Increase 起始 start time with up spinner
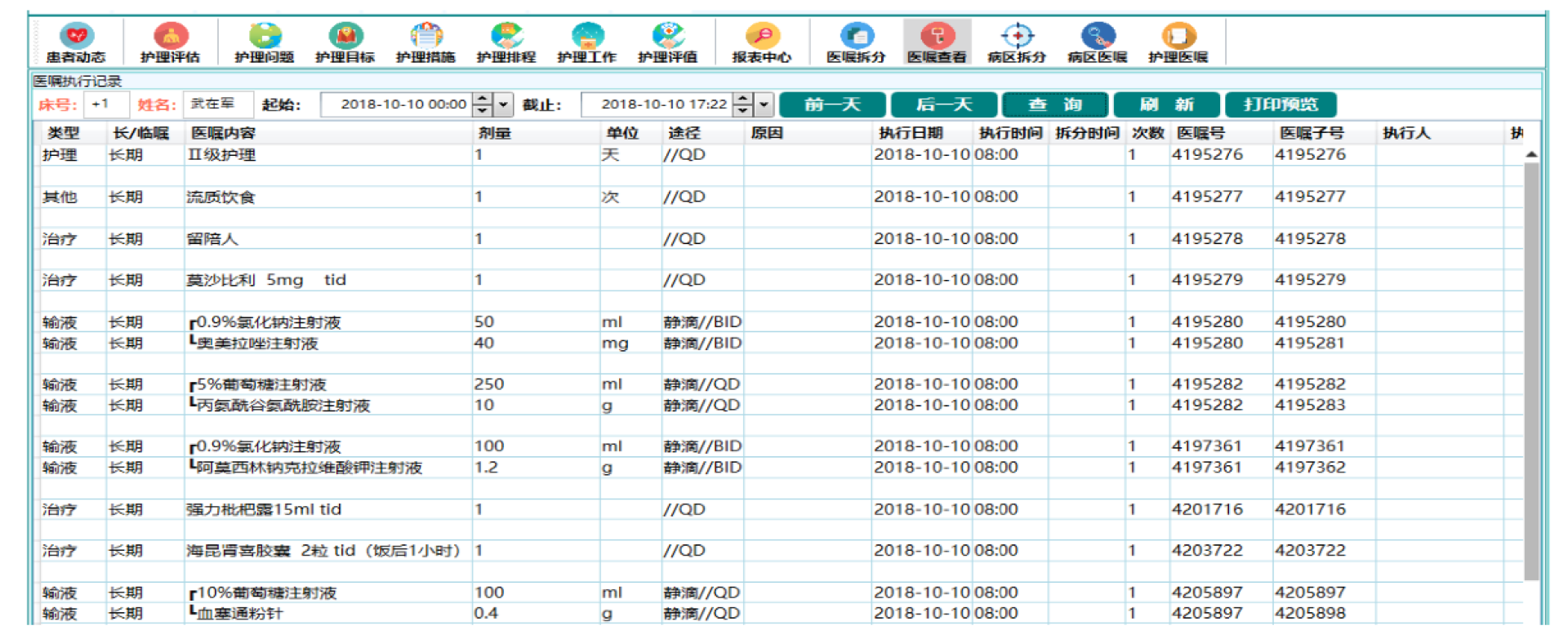 [483, 99]
